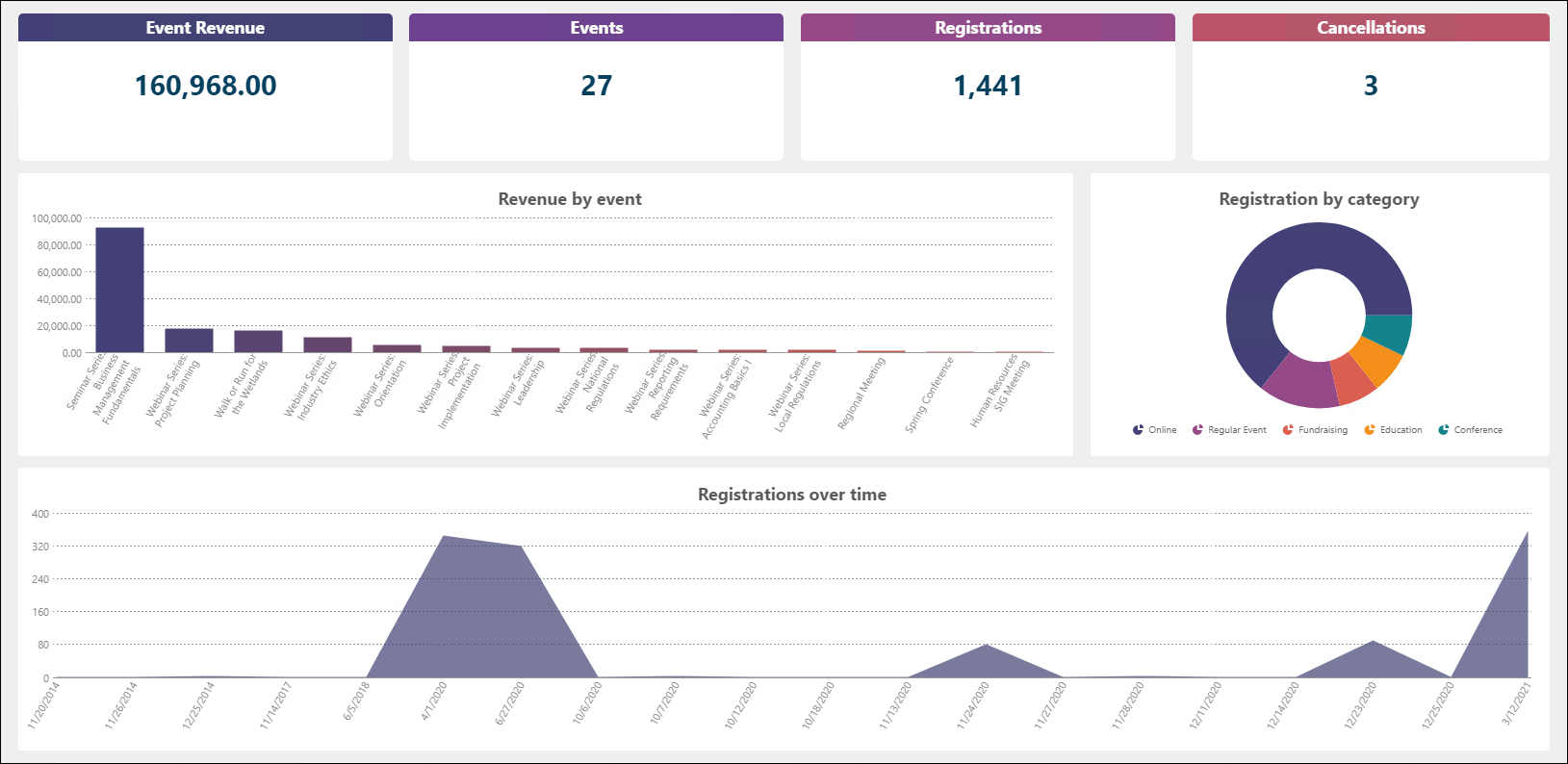1568x764 pixels.
Task: Click the Project Planning webinar revenue bar
Action: (x=189, y=341)
